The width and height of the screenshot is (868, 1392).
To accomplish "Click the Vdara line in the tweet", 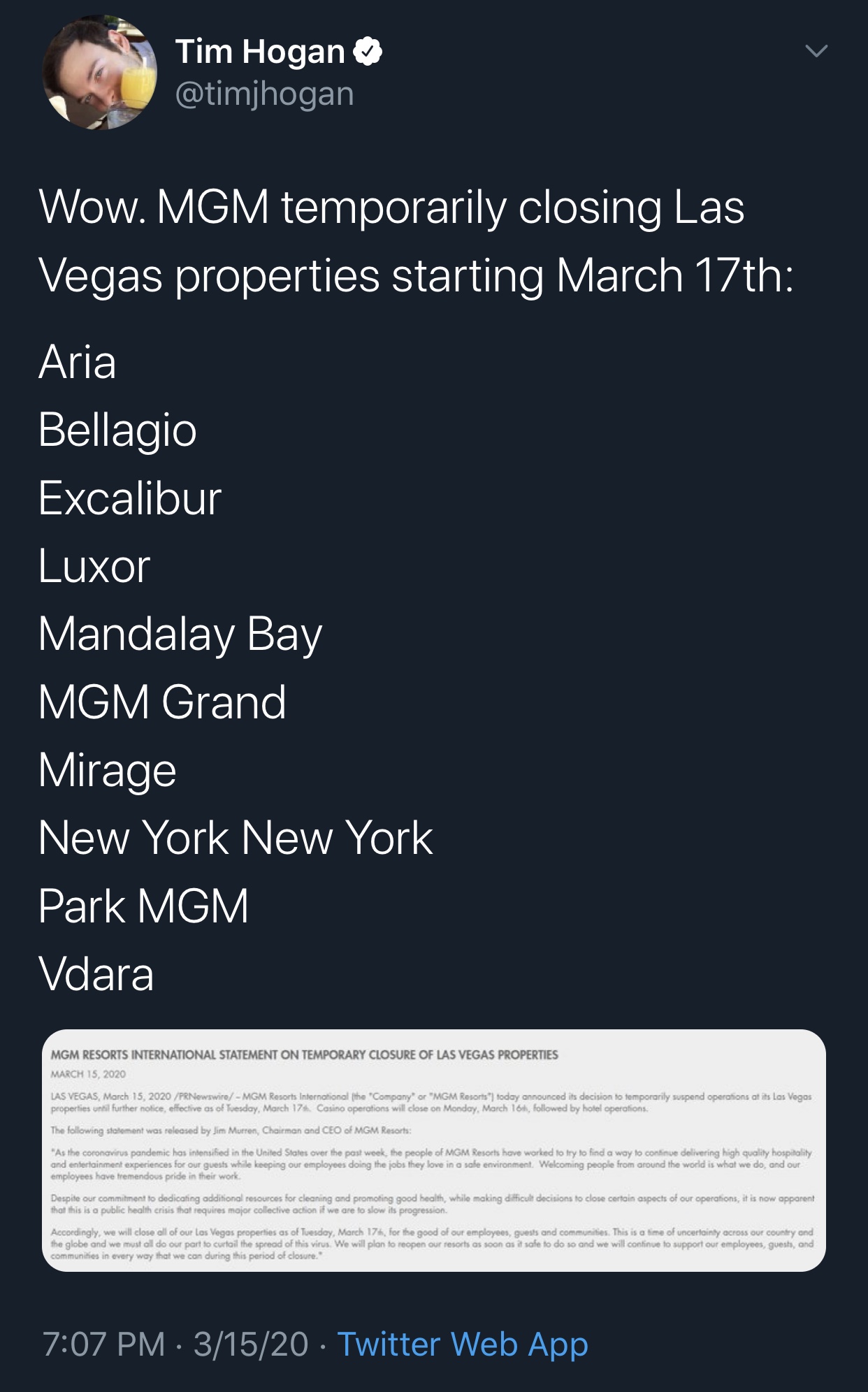I will (x=96, y=973).
